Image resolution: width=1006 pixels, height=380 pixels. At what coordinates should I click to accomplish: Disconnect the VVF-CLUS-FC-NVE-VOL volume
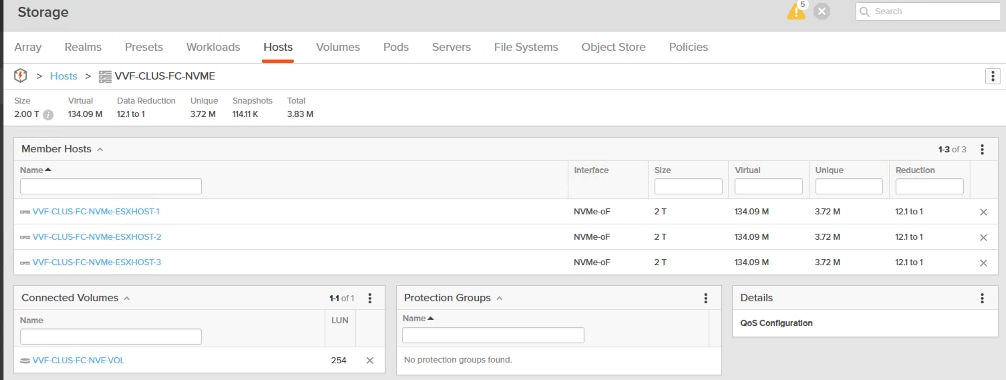[370, 361]
